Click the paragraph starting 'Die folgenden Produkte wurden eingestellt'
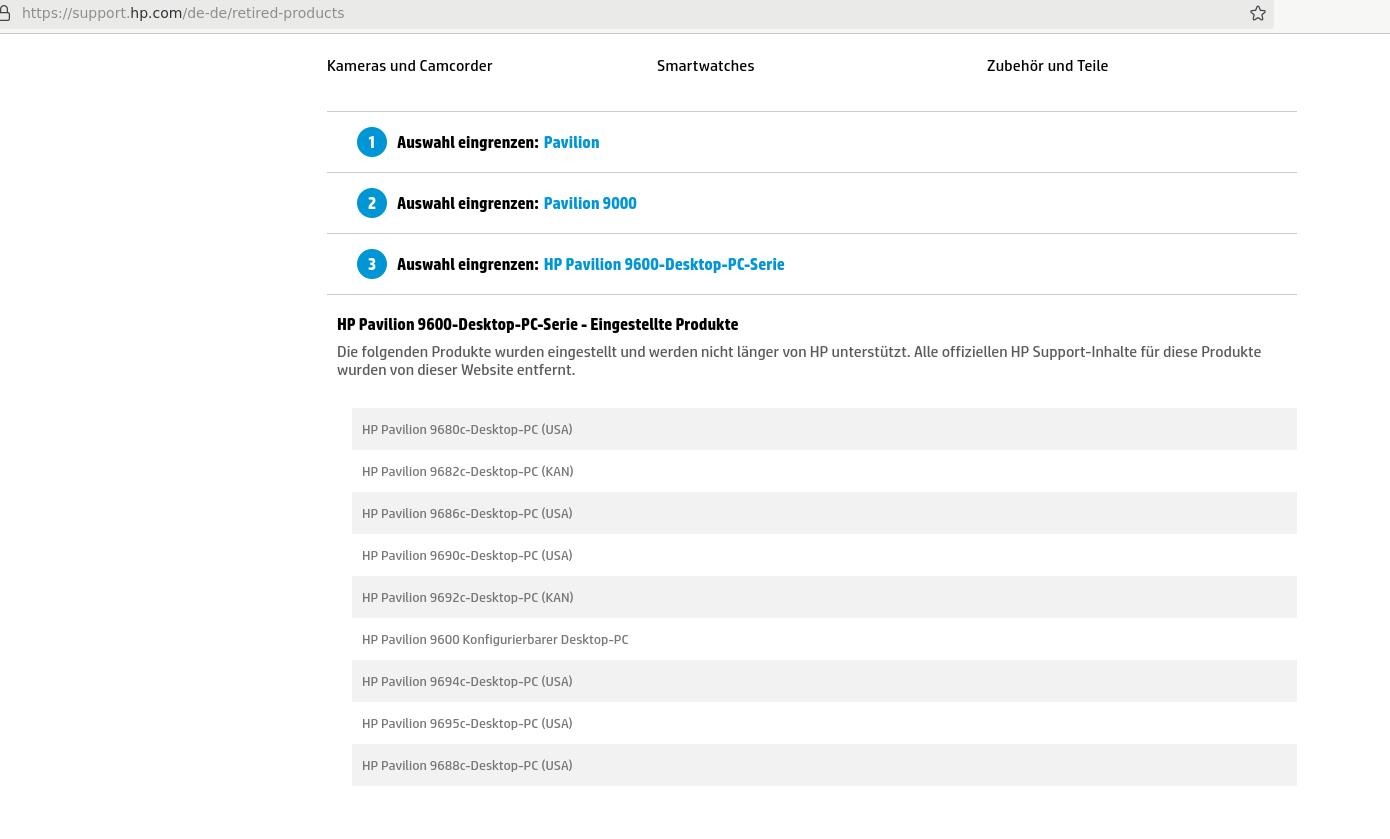Image resolution: width=1390 pixels, height=839 pixels. click(799, 361)
